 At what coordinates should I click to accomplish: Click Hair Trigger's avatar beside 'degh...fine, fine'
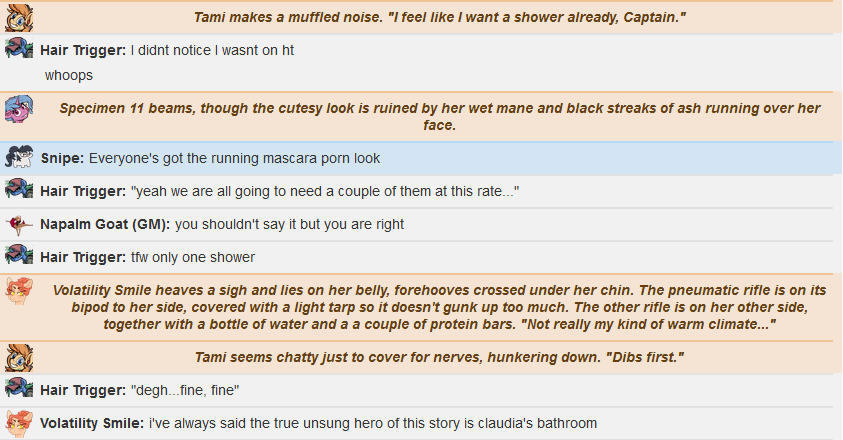pos(19,388)
